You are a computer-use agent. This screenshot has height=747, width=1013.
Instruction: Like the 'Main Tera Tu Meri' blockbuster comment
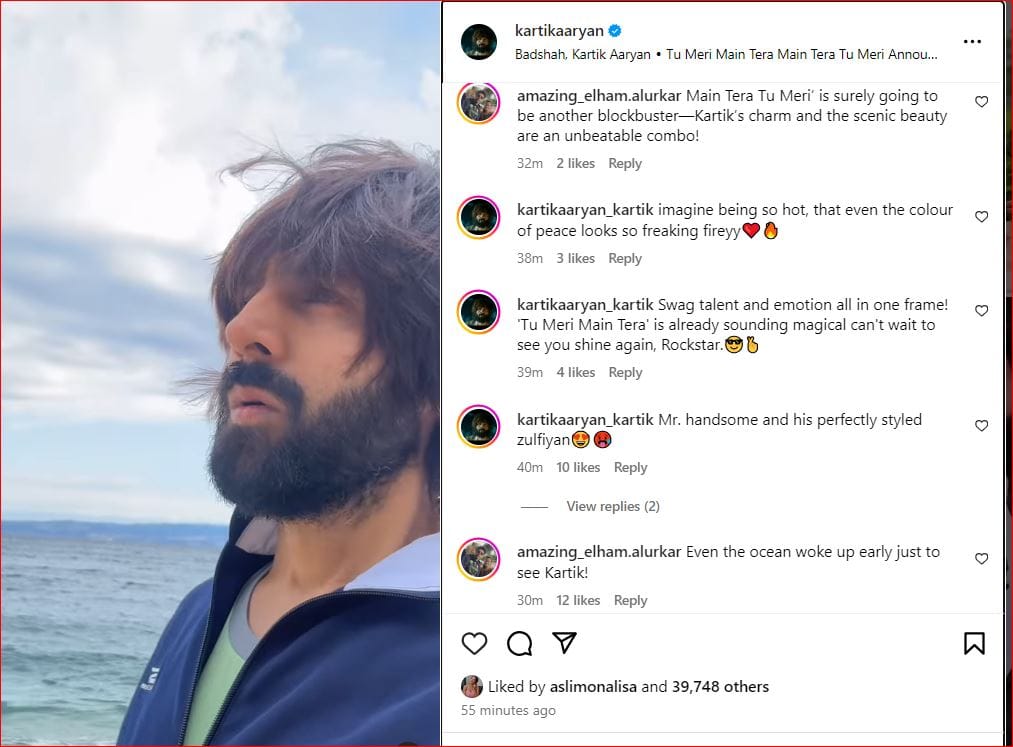click(981, 101)
